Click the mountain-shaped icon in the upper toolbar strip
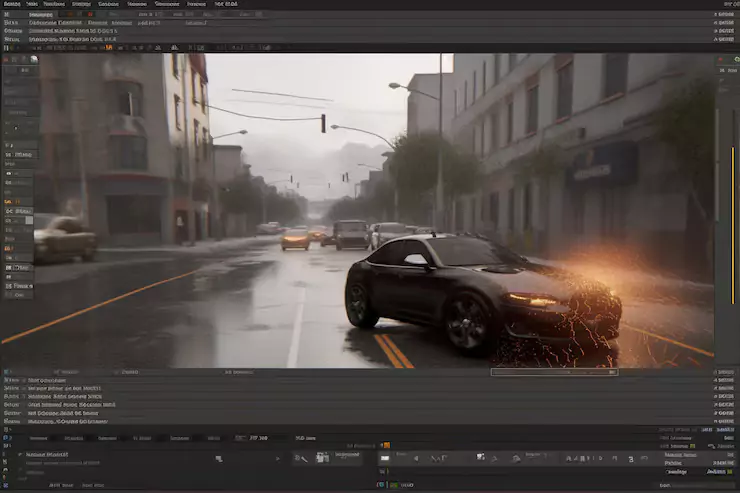Screen dimensions: 740x493 point(174,48)
